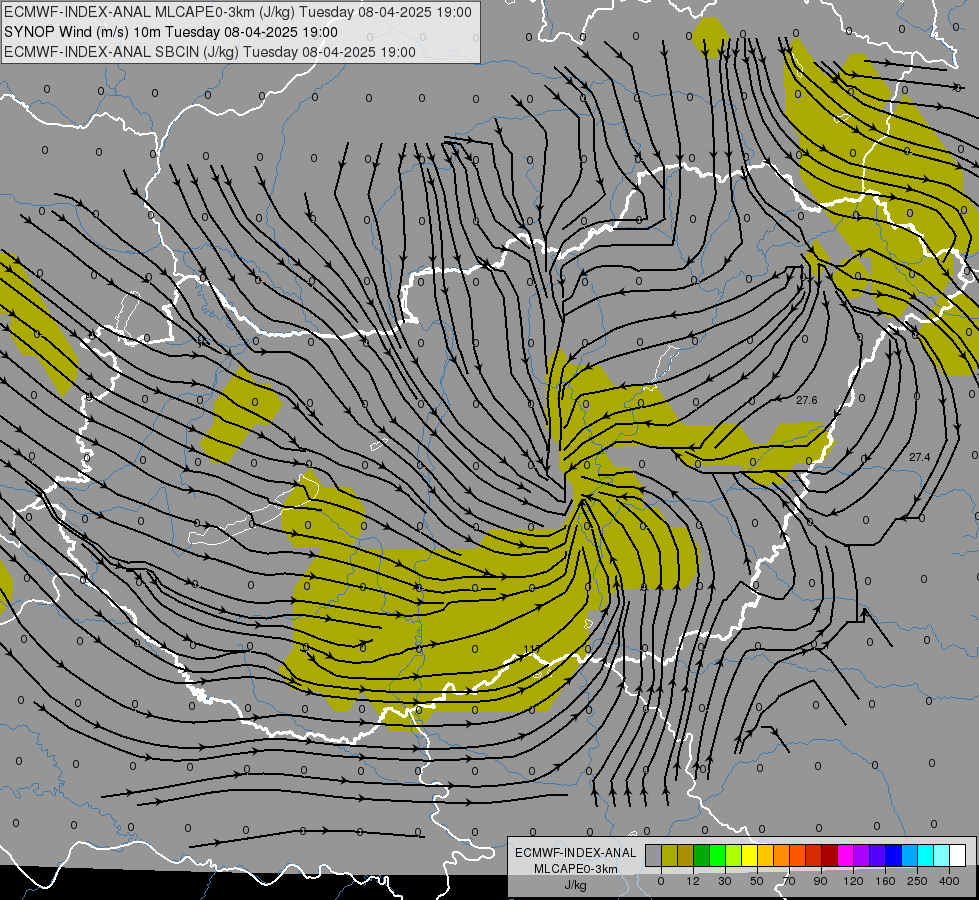The width and height of the screenshot is (979, 900).
Task: Click the 27.6 value on the map
Action: tap(807, 400)
